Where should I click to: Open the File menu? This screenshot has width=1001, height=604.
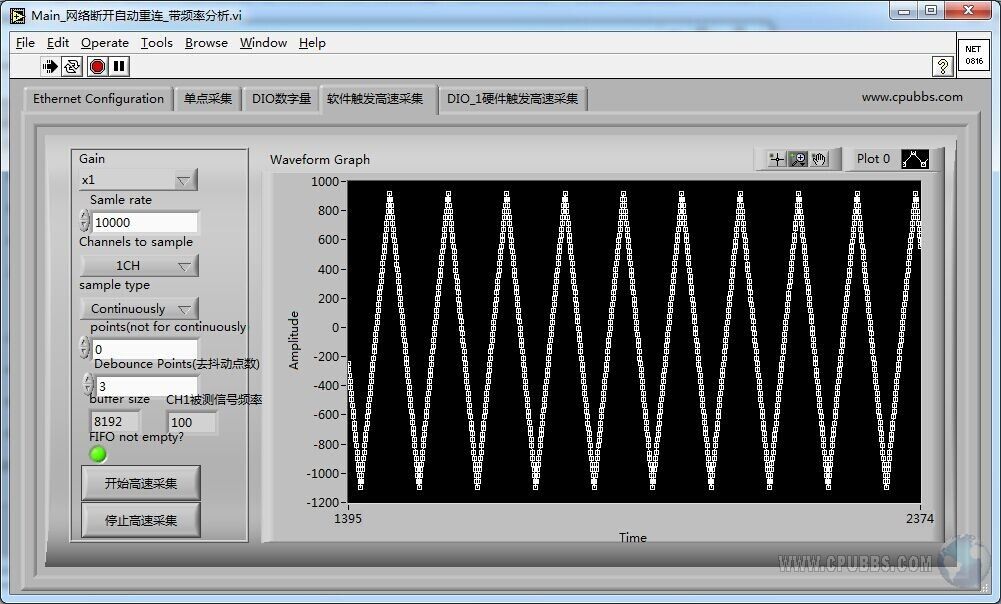point(26,43)
